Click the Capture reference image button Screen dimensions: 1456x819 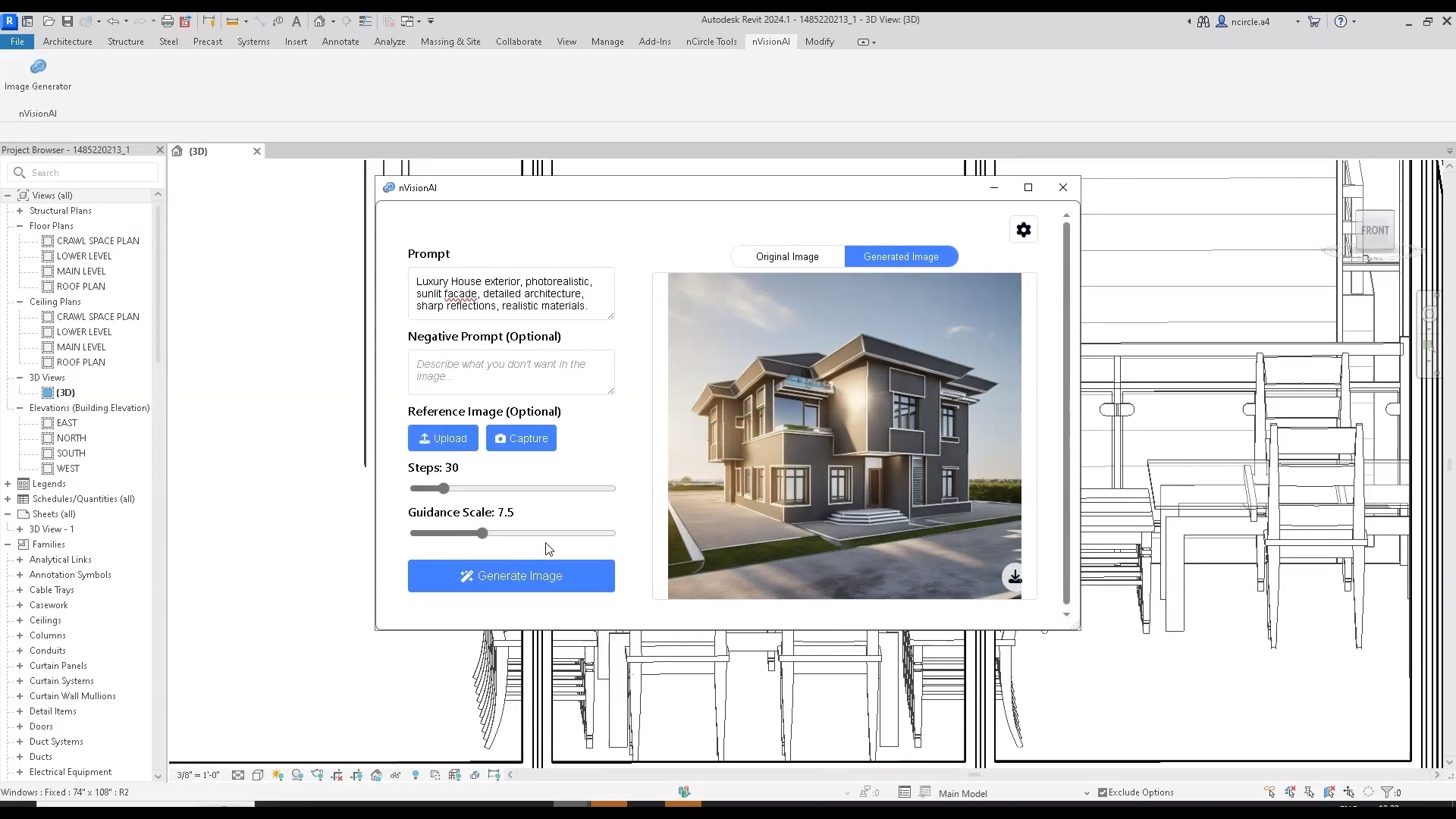[521, 438]
